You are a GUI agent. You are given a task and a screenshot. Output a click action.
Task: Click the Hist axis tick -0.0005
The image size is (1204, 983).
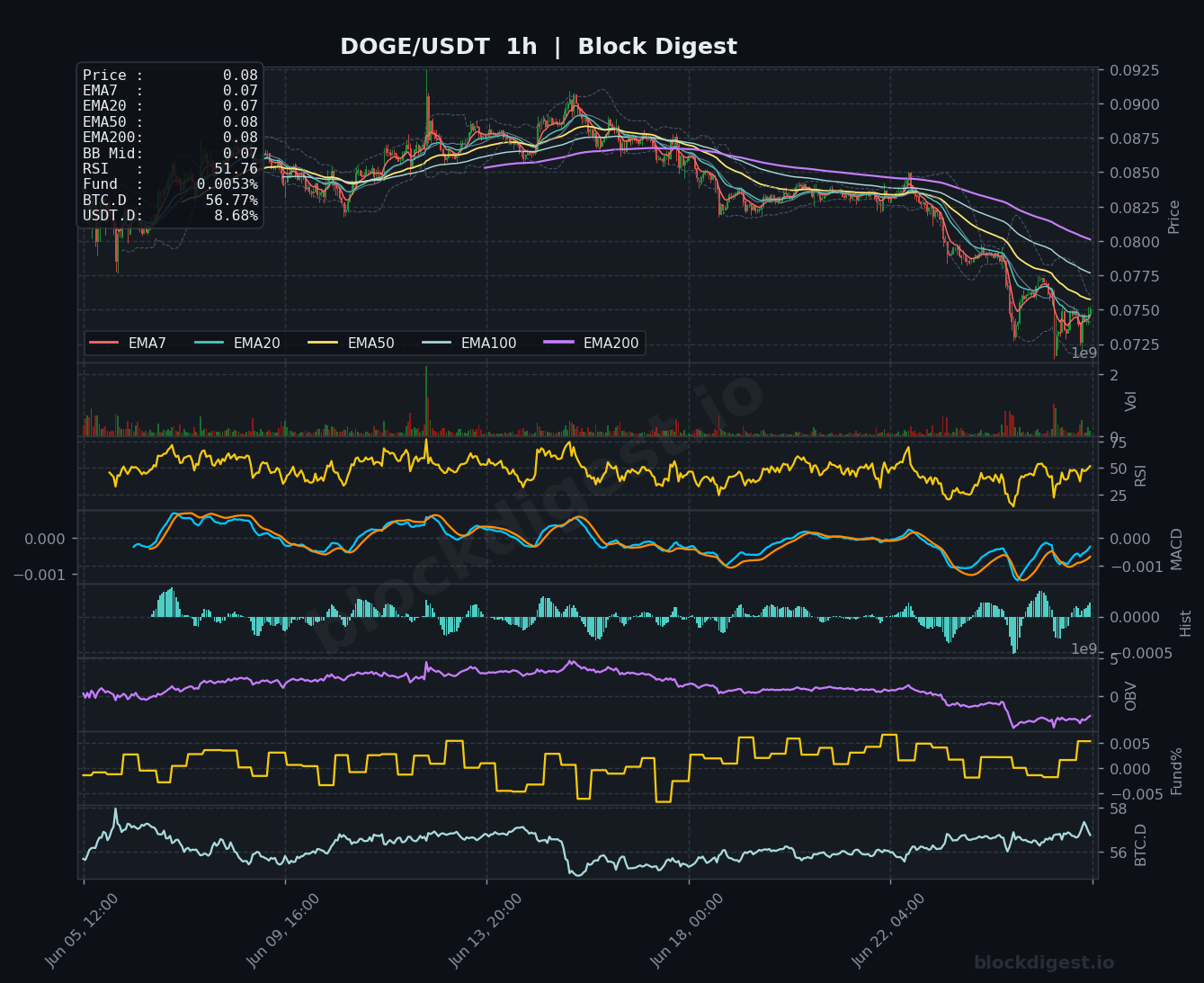coord(1140,653)
